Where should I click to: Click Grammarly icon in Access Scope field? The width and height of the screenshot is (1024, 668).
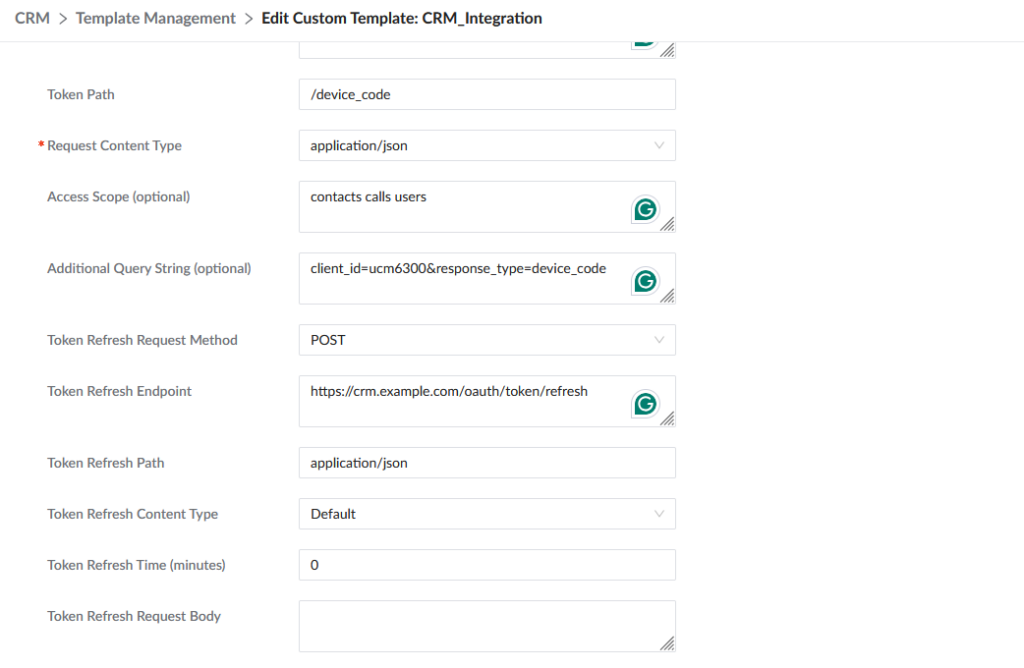click(x=645, y=210)
